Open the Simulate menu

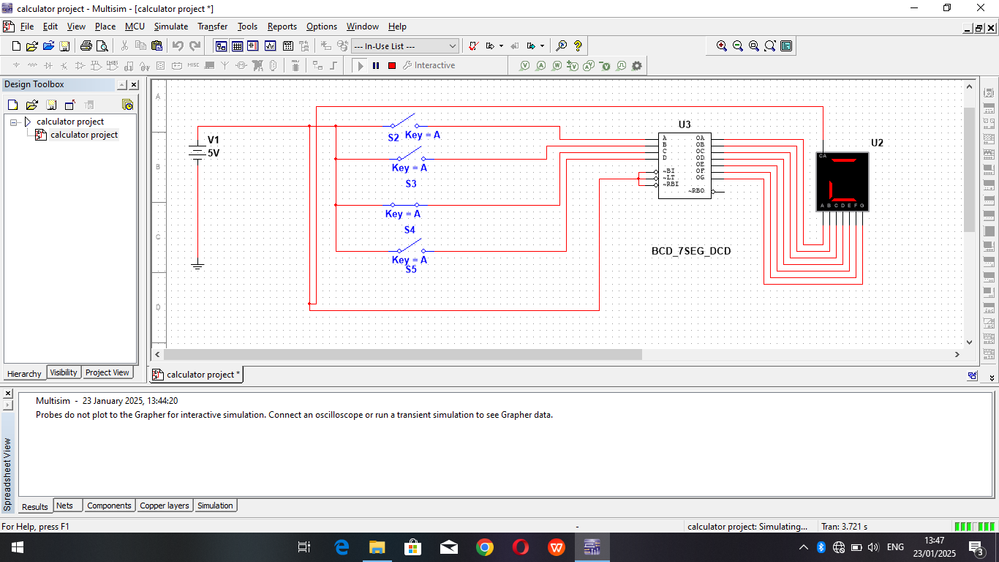(170, 26)
